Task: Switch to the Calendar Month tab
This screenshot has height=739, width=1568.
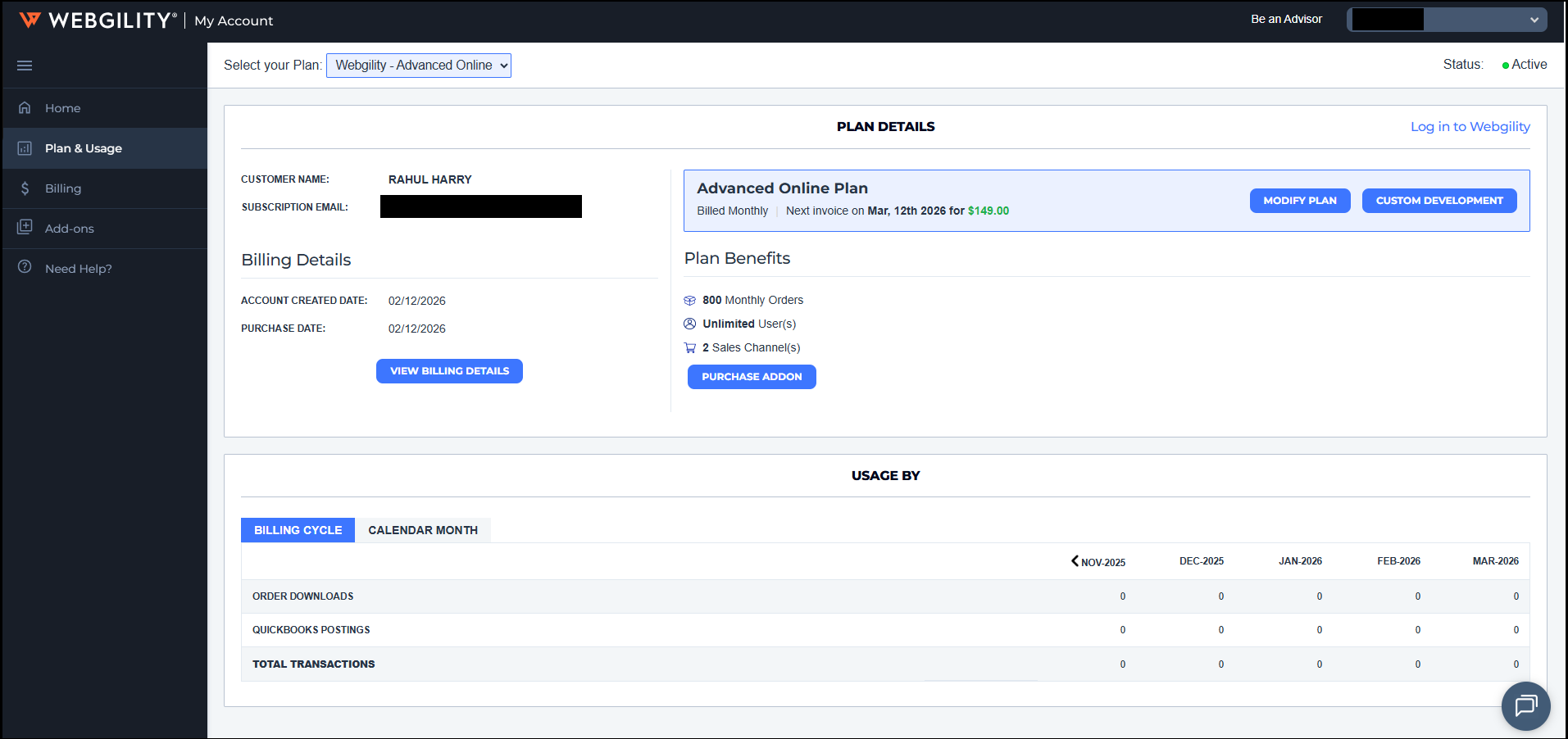Action: [422, 530]
